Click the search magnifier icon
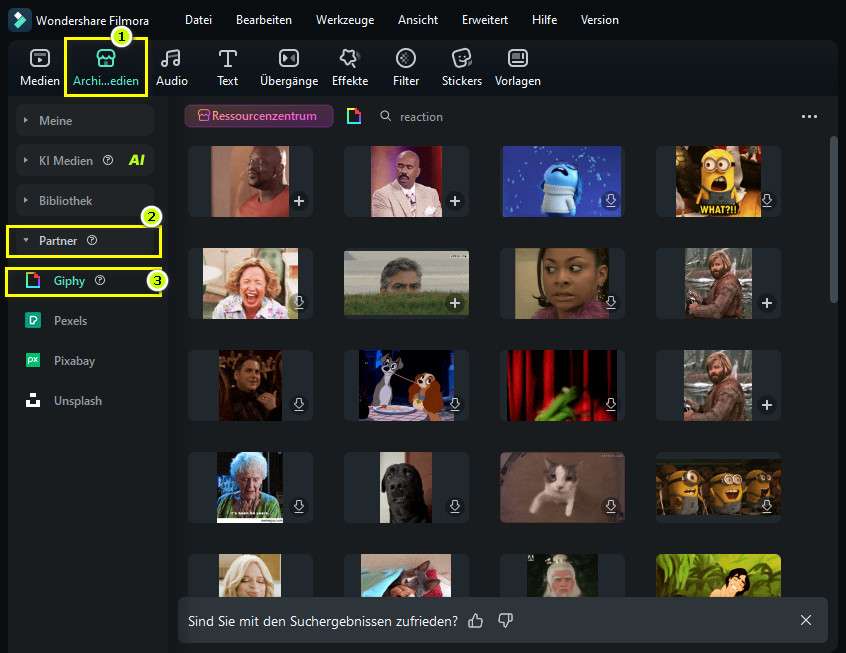This screenshot has height=653, width=846. click(385, 116)
